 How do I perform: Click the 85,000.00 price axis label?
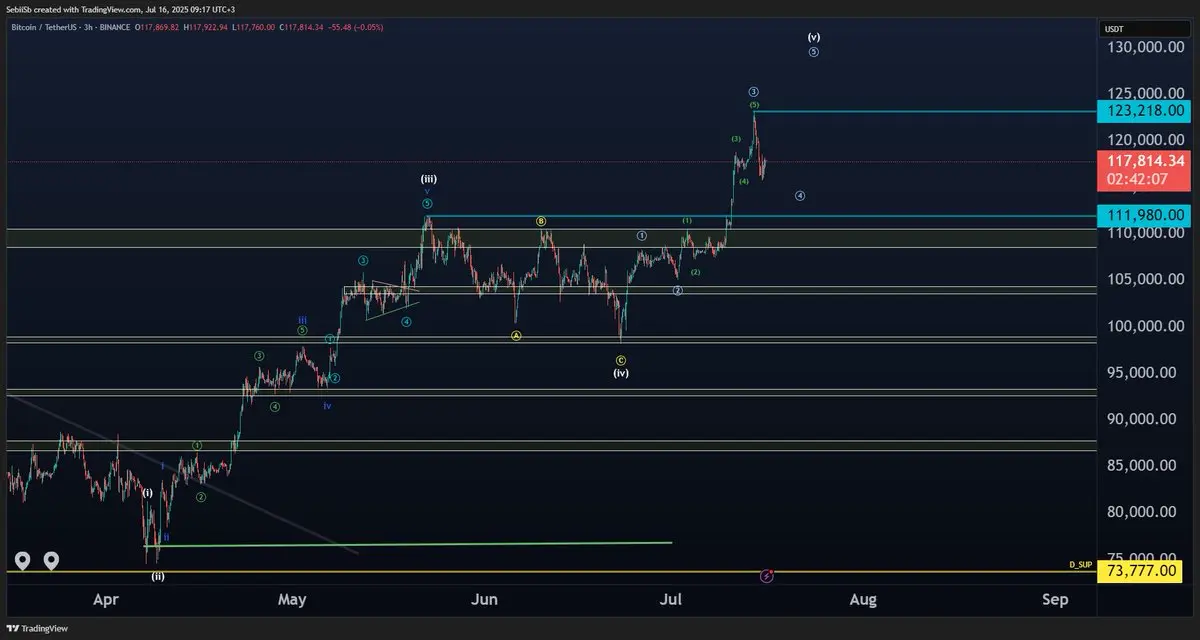pos(1143,465)
